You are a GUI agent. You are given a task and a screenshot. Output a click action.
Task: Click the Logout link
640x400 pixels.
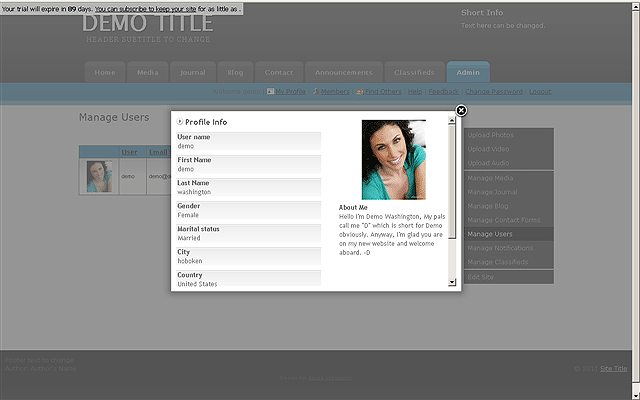pos(540,91)
